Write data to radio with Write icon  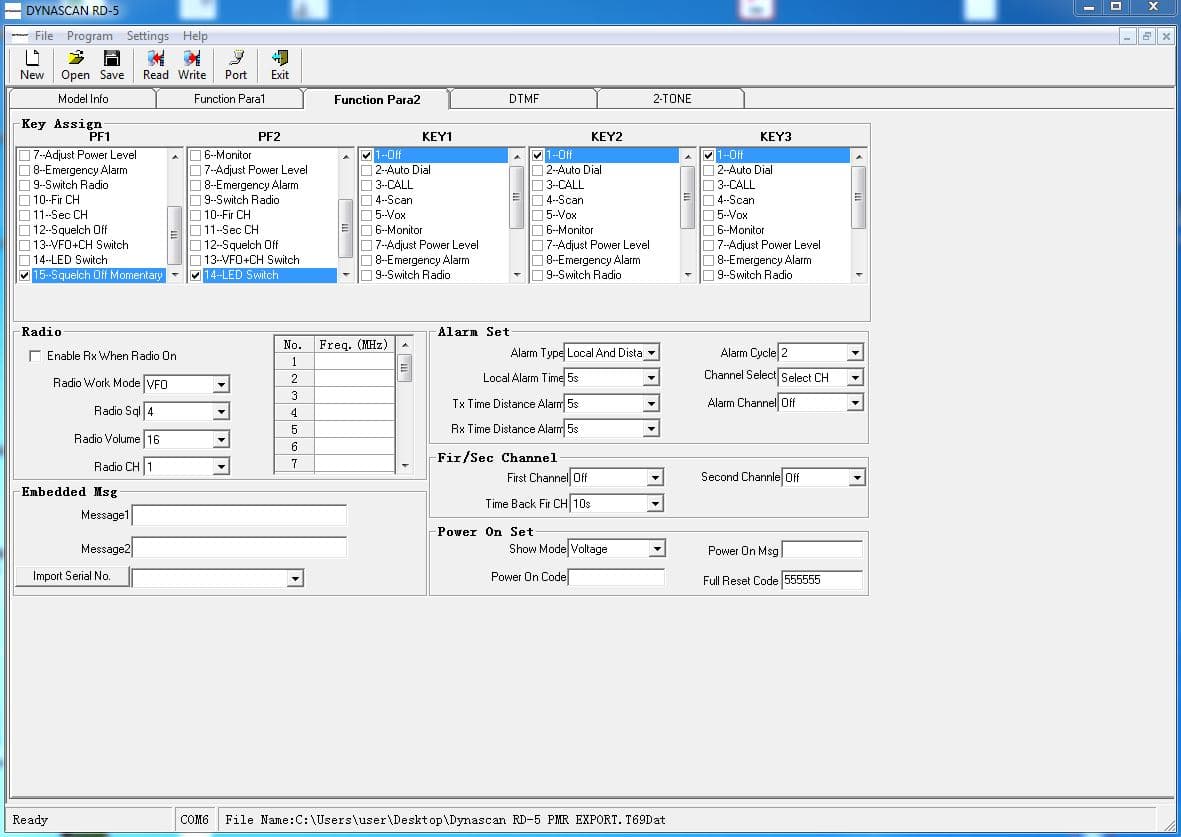point(192,65)
